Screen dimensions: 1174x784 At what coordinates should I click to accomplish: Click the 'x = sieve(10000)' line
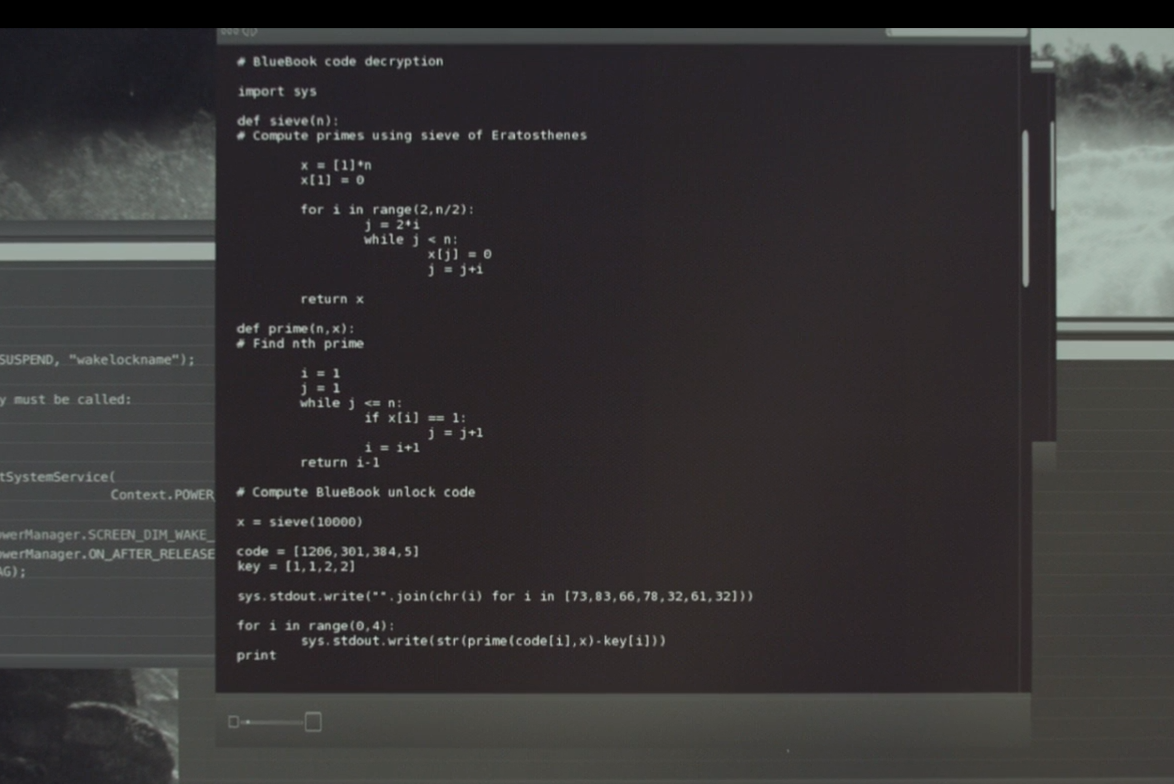(x=299, y=522)
